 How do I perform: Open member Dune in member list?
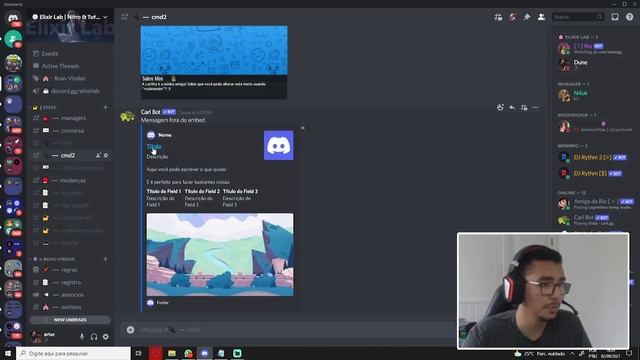coord(580,64)
